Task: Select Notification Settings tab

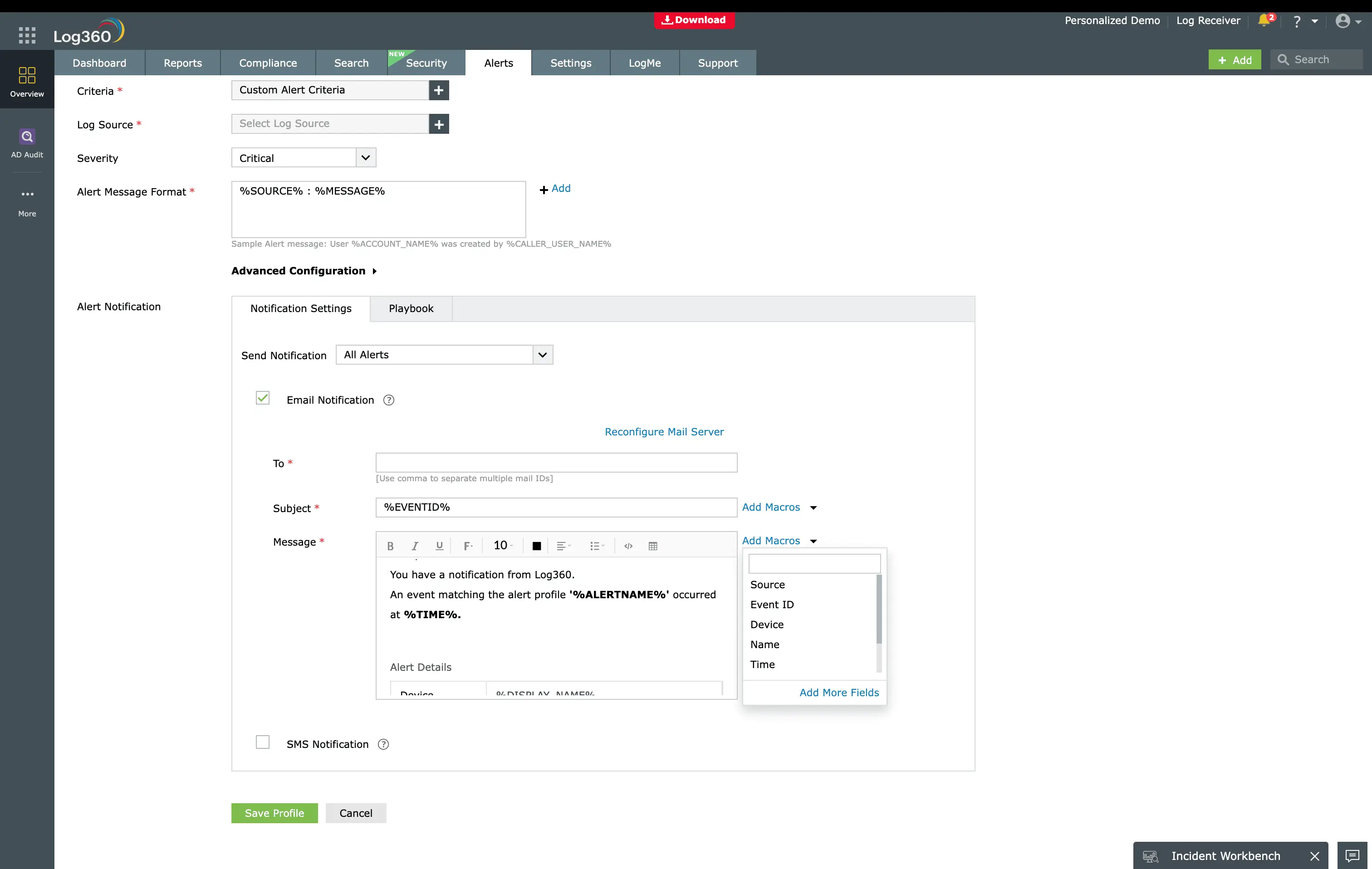Action: click(301, 309)
